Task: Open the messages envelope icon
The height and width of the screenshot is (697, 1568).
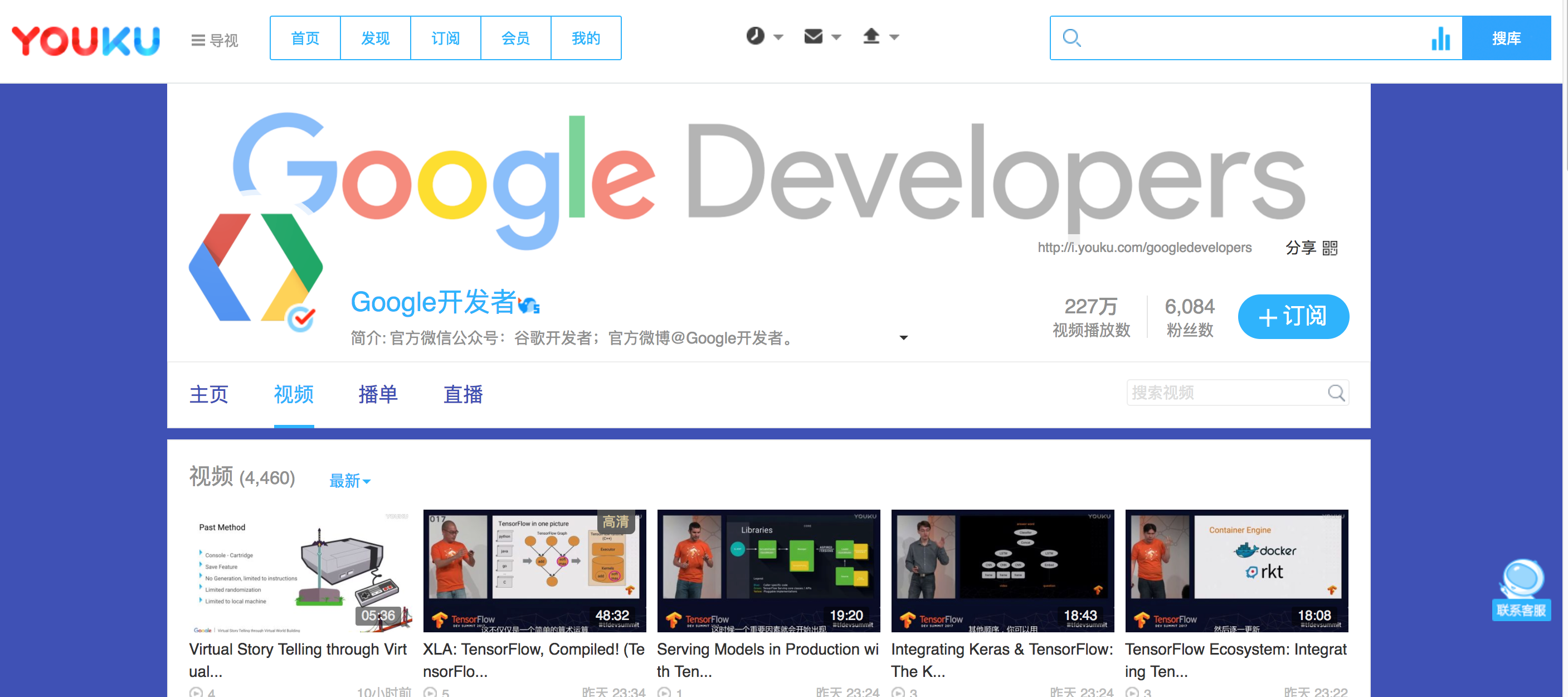Action: (x=813, y=37)
